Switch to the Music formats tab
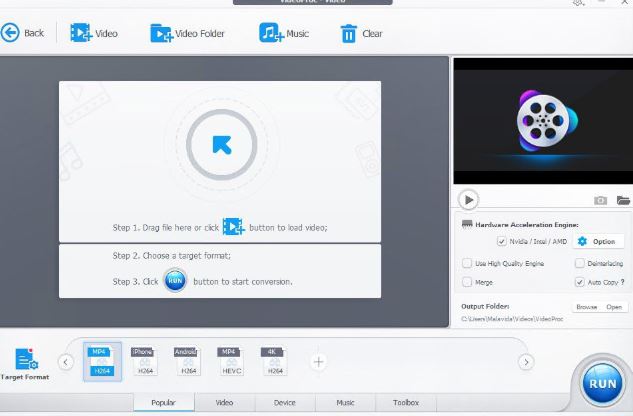The image size is (633, 416). [345, 403]
